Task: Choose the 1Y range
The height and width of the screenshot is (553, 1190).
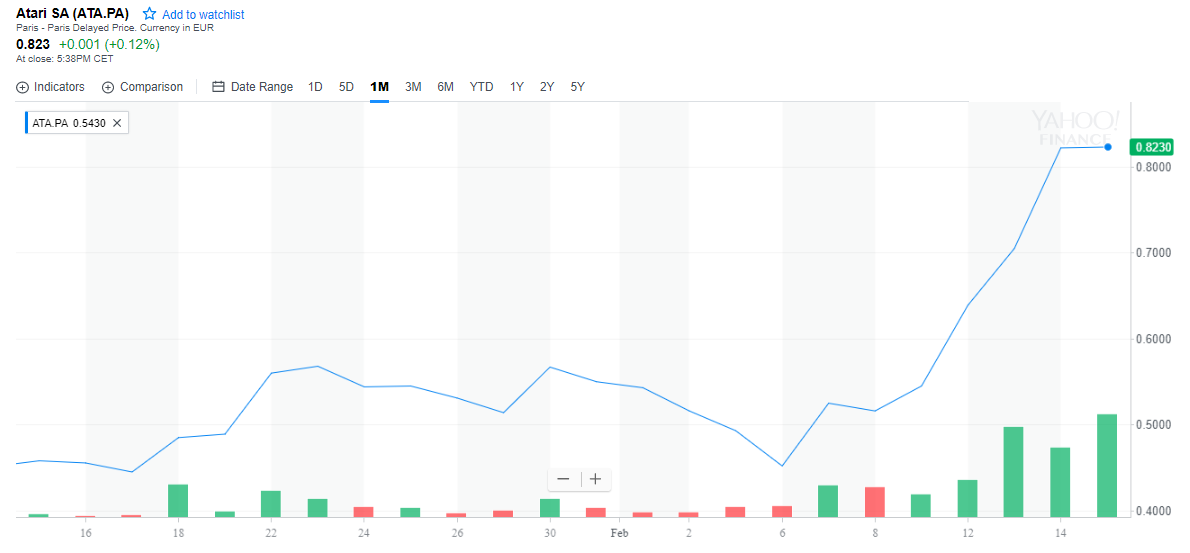Action: (x=517, y=87)
